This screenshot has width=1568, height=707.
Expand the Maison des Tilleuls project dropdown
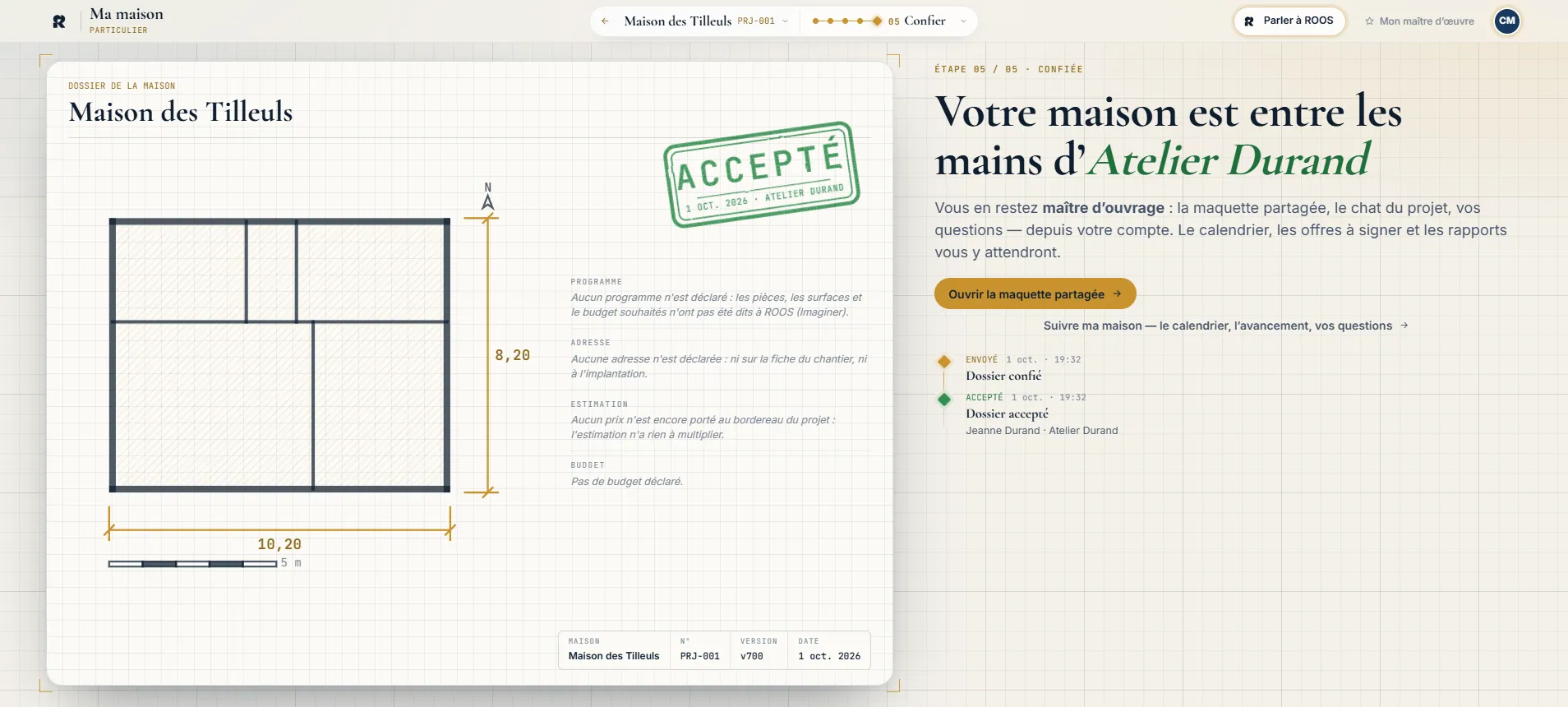click(707, 21)
